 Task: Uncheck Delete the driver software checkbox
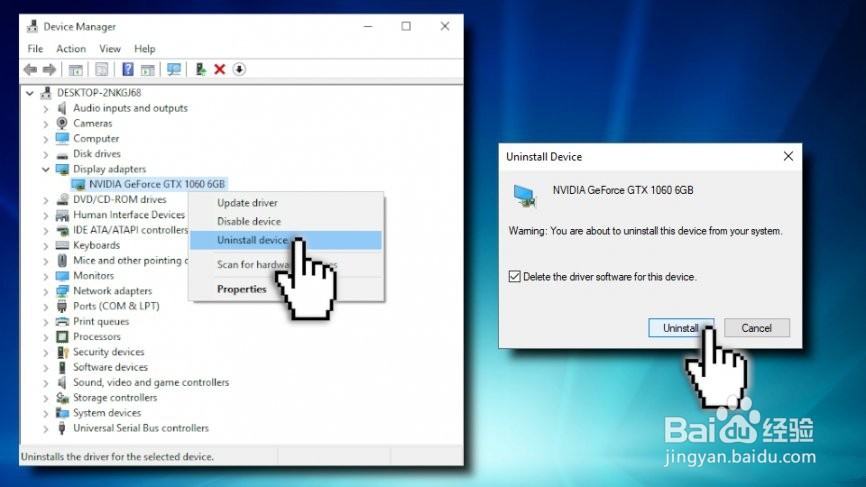514,277
